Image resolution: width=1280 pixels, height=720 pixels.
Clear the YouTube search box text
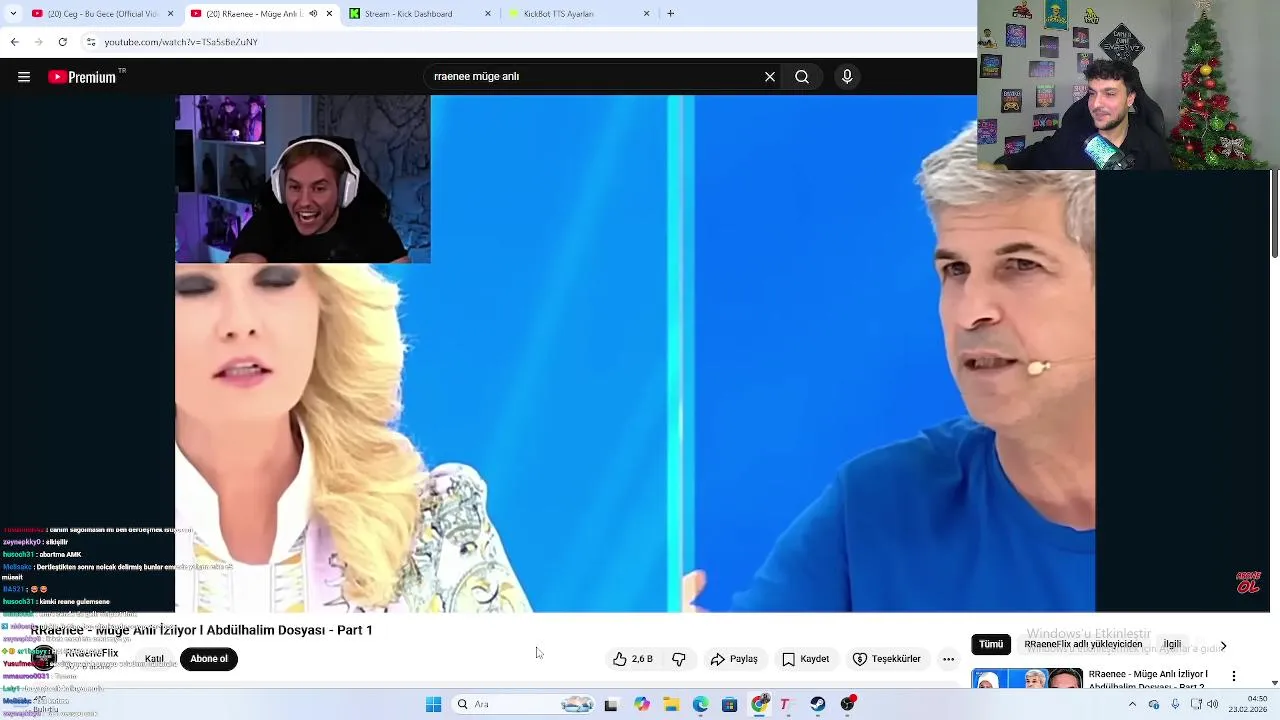770,77
